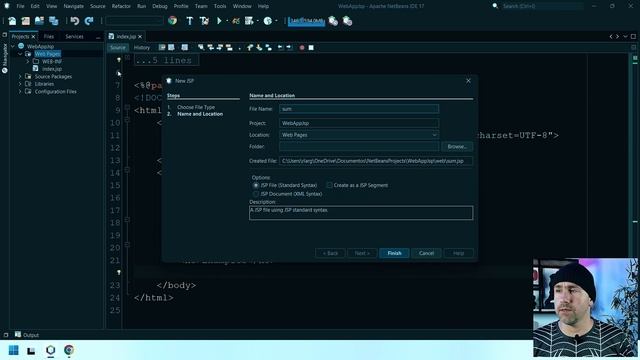Image resolution: width=640 pixels, height=360 pixels.
Task: Click the first garbage collection icon beside the memory bar
Action: pyautogui.click(x=333, y=21)
